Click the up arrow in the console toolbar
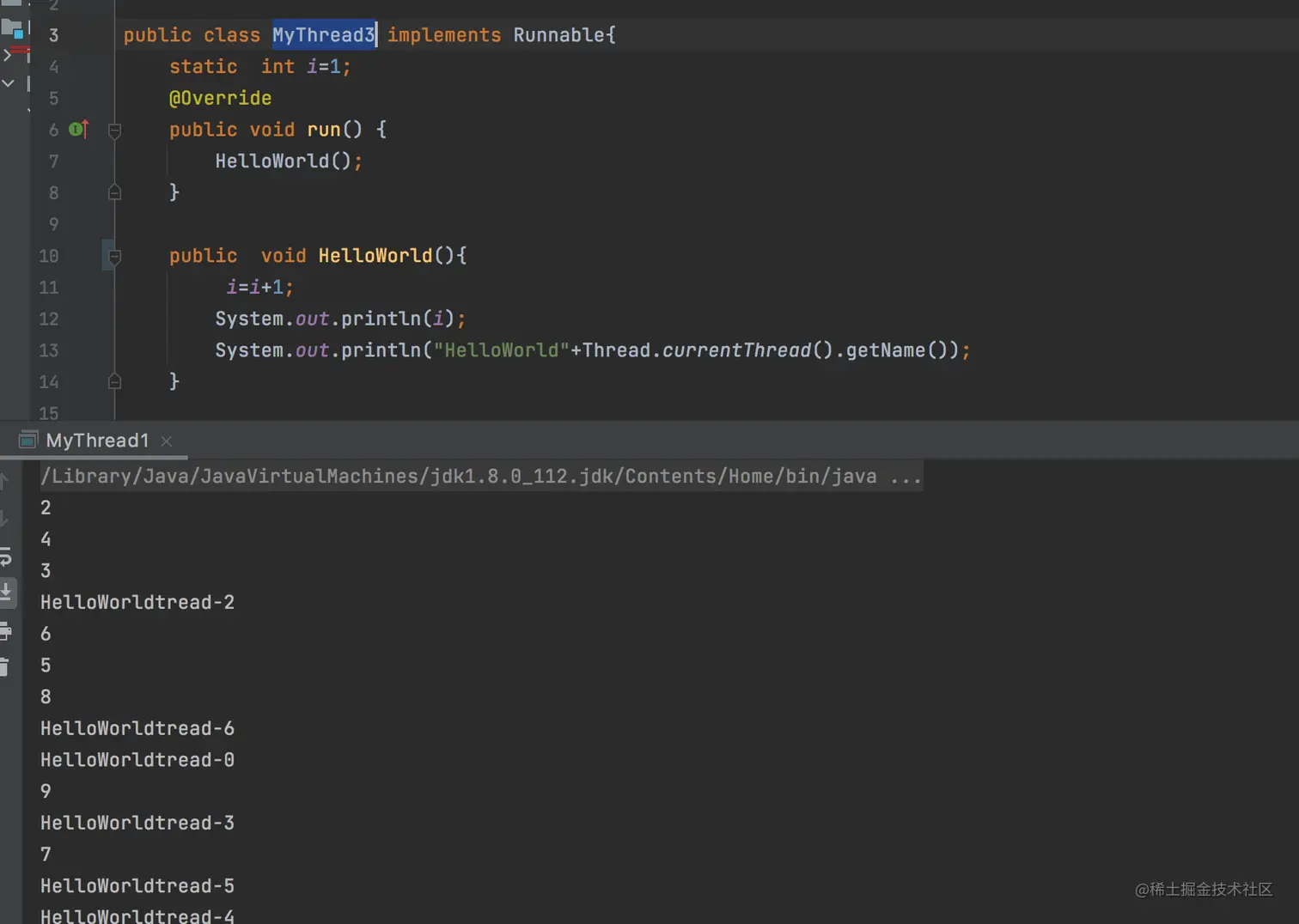 click(x=3, y=482)
